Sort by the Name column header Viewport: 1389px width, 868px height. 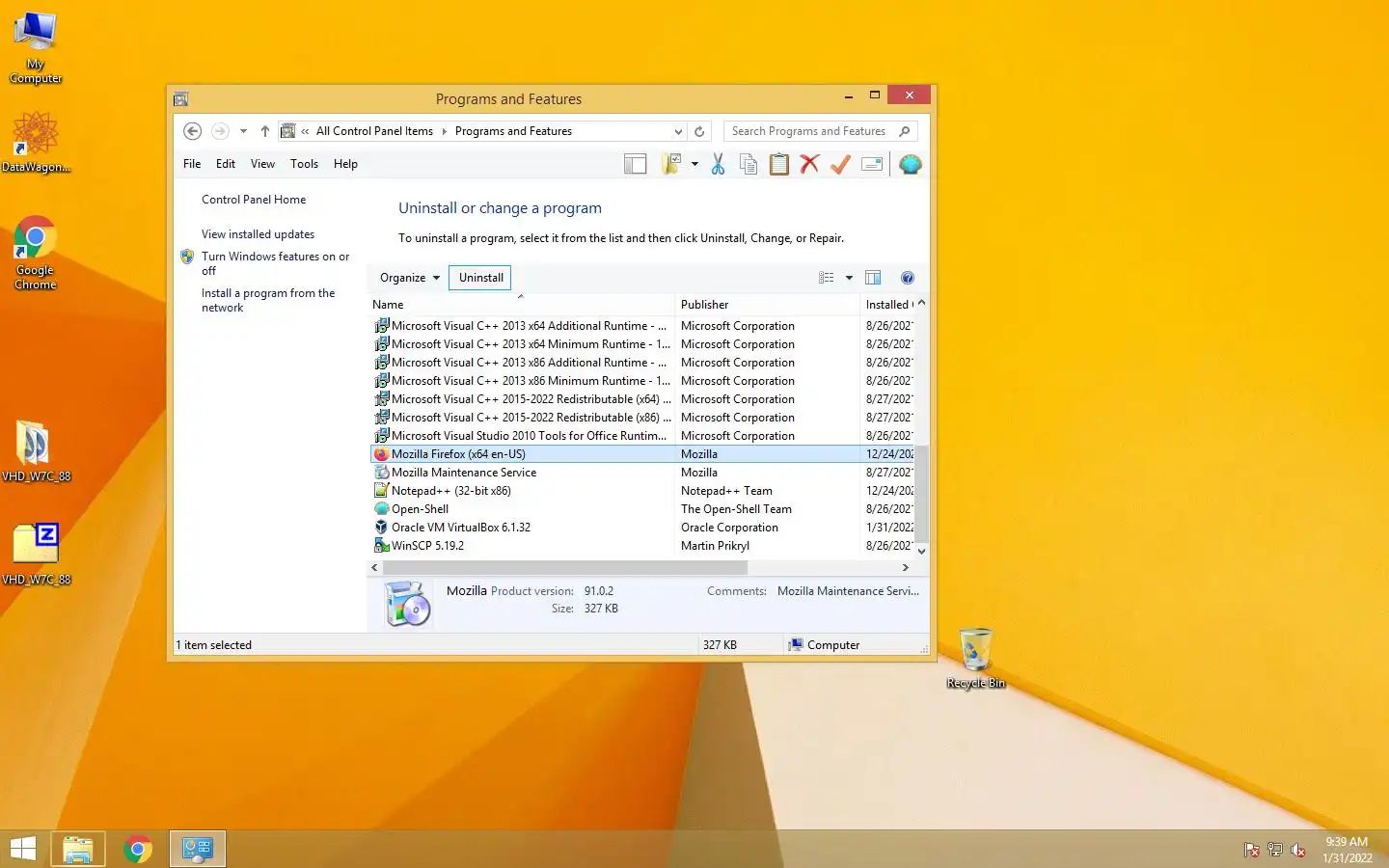coord(521,305)
